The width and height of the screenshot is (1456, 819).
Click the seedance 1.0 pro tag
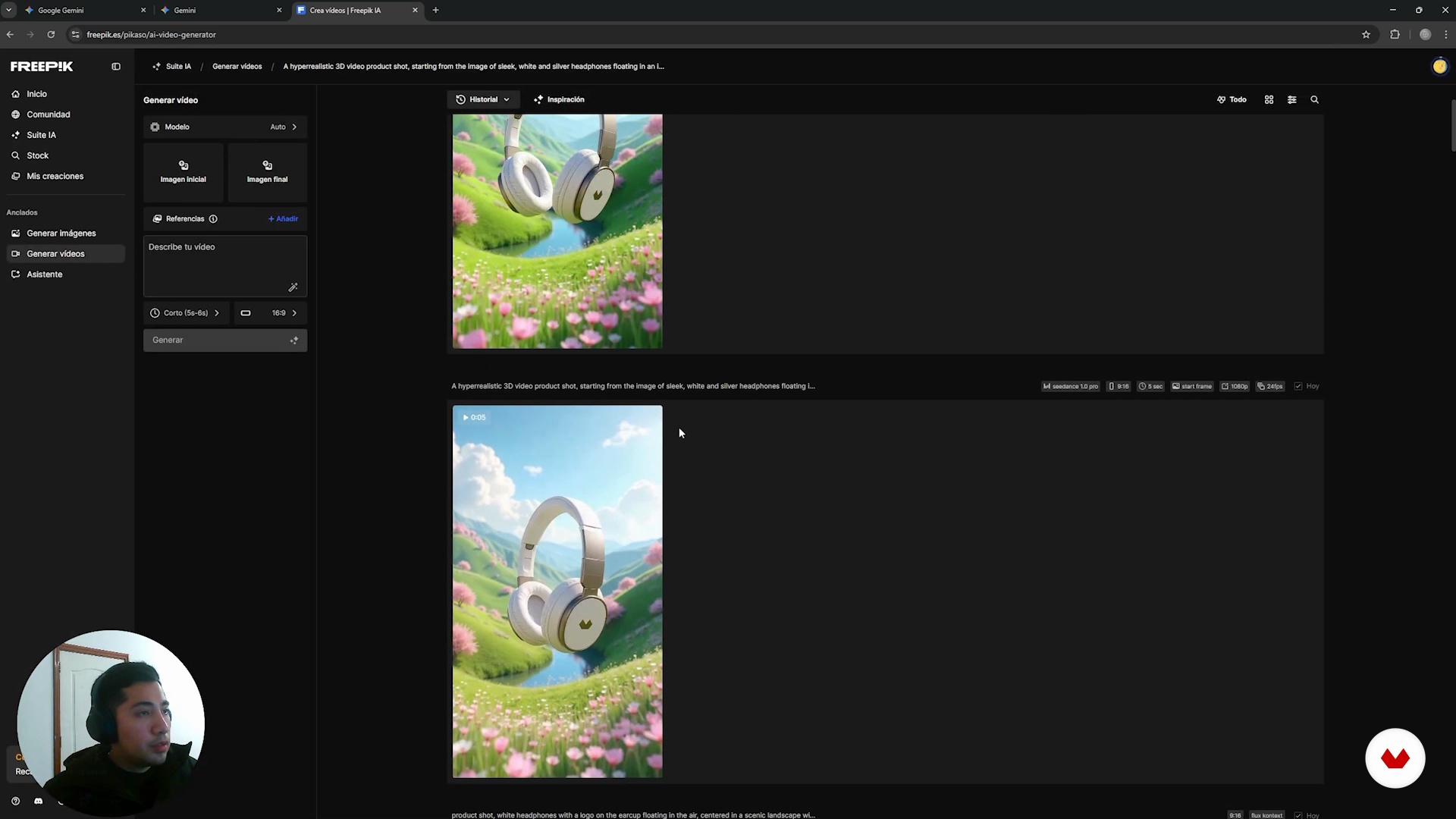[1070, 387]
